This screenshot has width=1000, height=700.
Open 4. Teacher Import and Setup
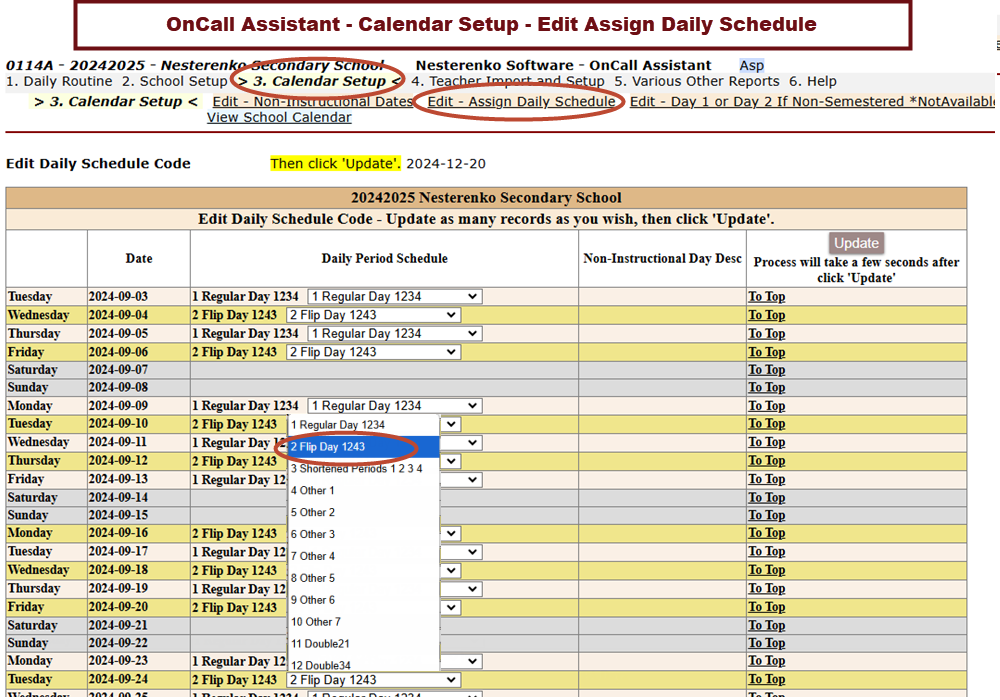coord(507,82)
